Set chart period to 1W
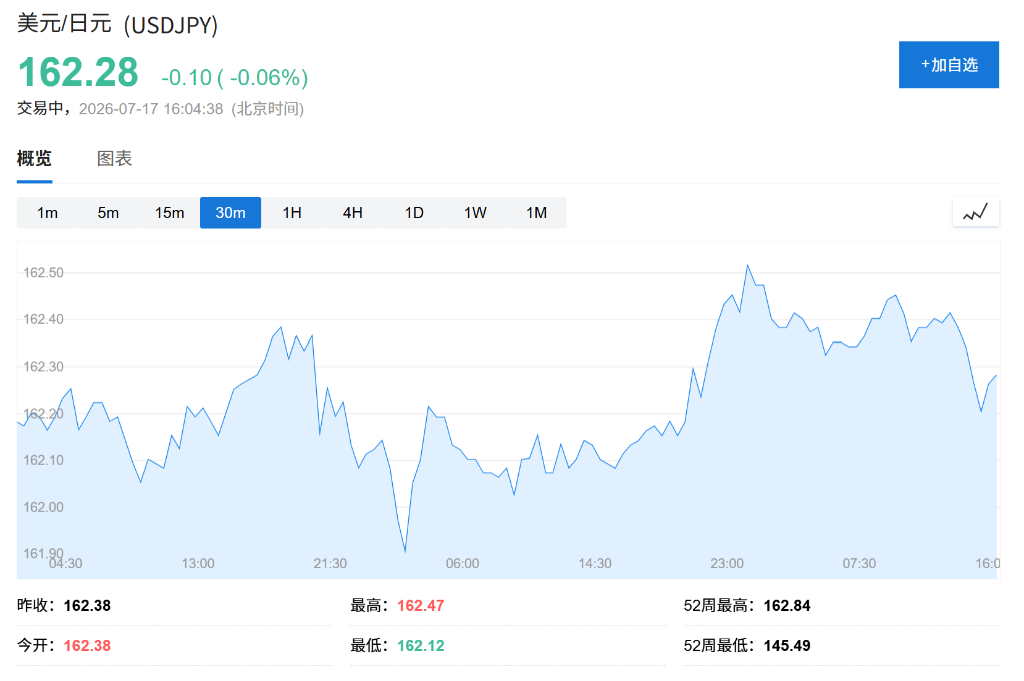The image size is (1024, 681). (475, 213)
